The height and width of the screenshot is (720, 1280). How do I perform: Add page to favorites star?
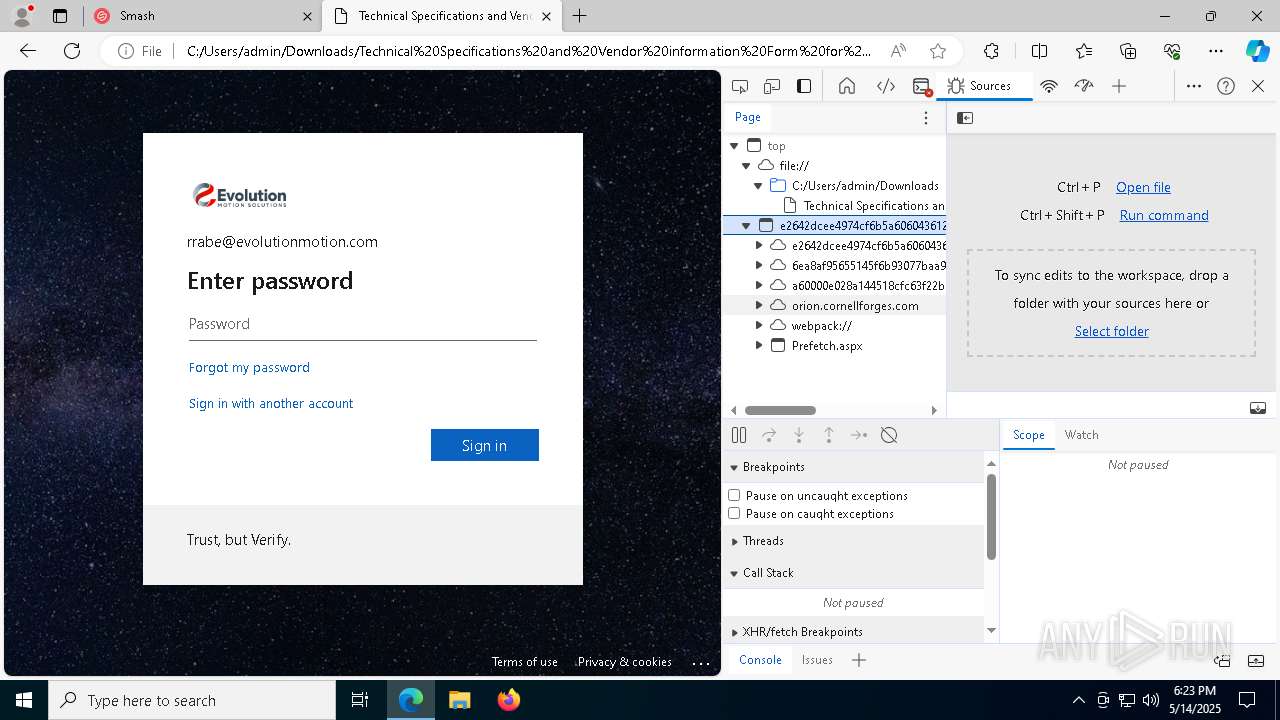937,51
